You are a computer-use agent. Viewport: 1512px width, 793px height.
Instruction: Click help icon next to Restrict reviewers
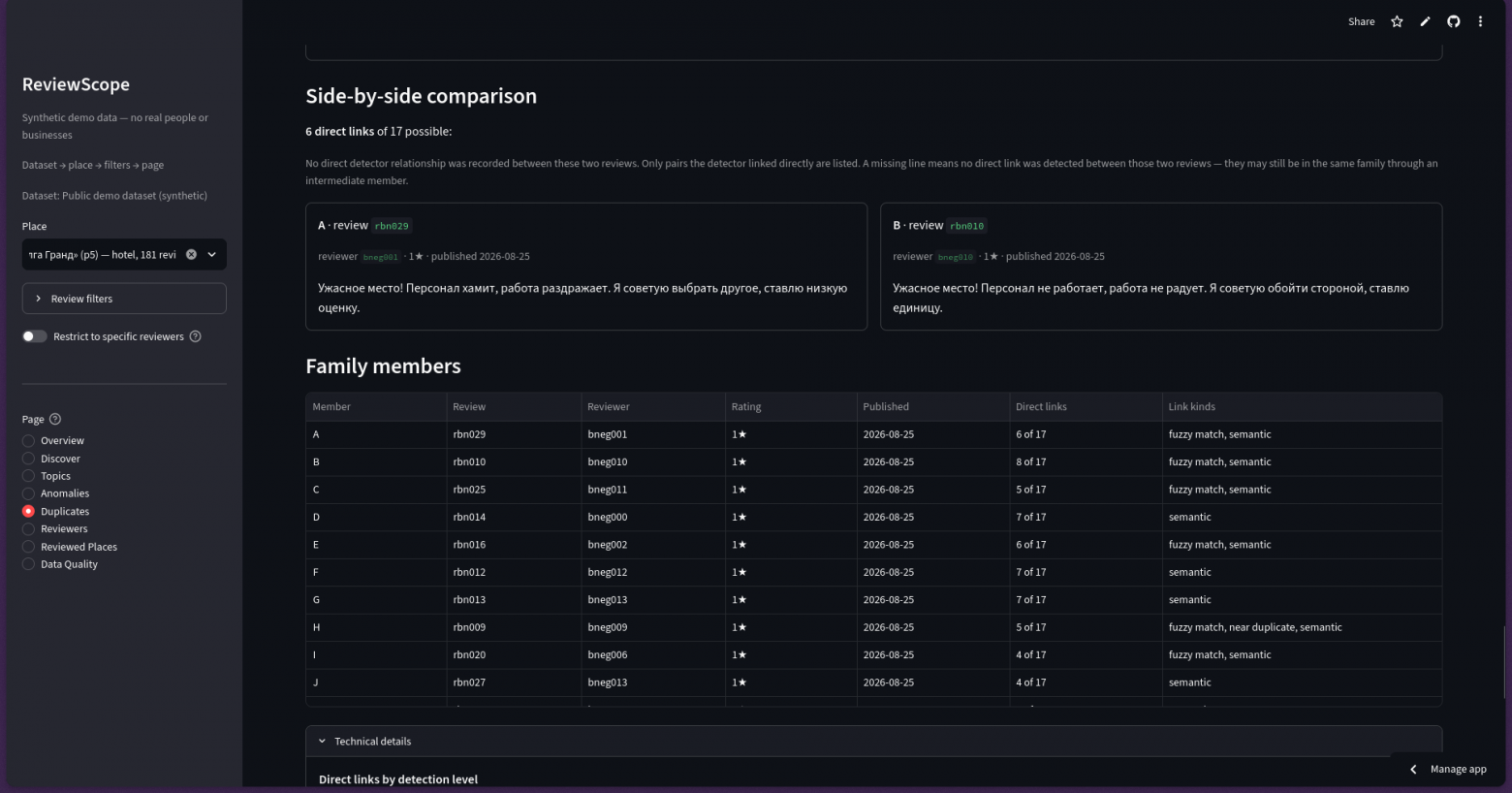click(195, 336)
